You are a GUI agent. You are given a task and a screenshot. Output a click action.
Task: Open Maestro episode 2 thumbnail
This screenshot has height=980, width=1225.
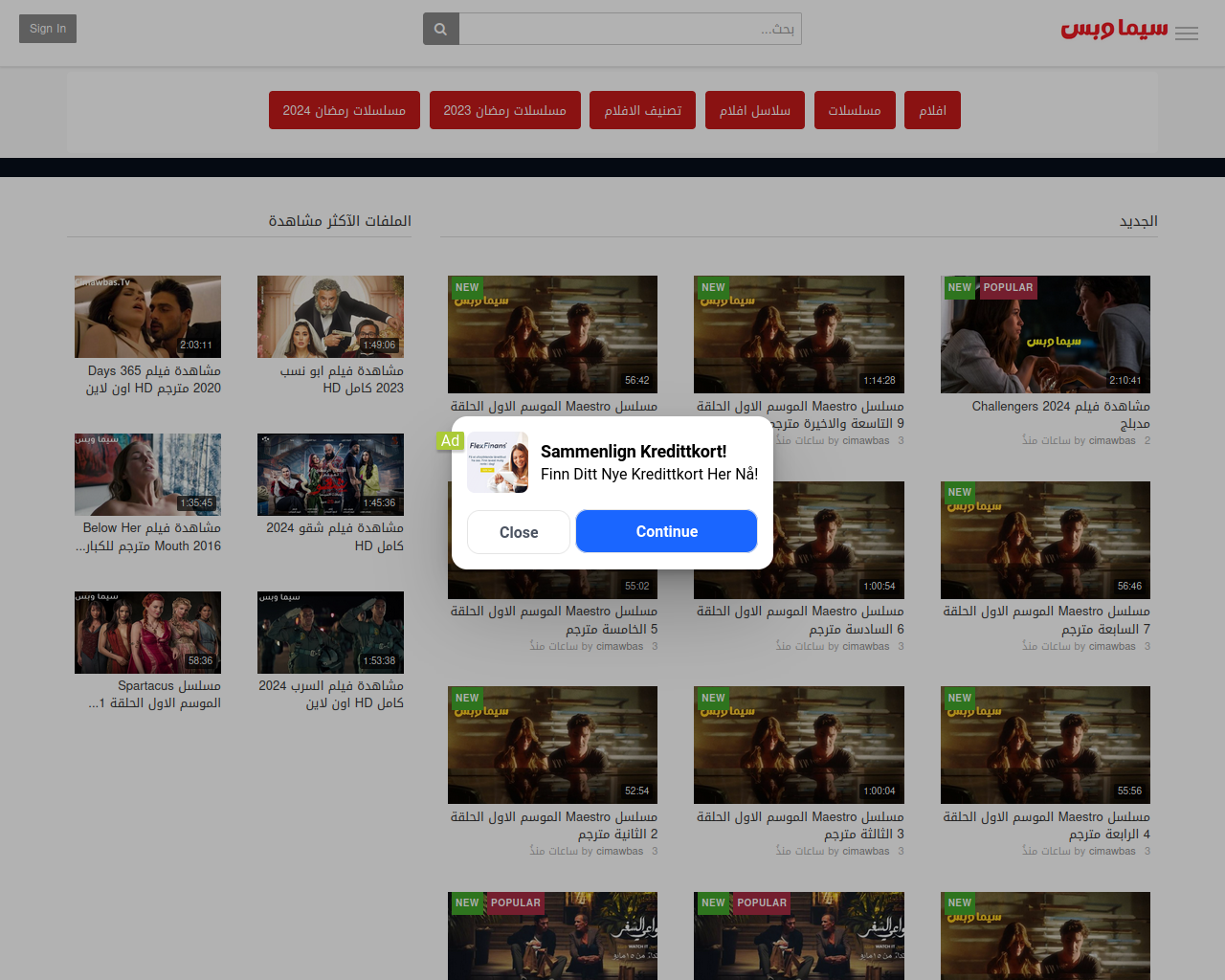[552, 745]
